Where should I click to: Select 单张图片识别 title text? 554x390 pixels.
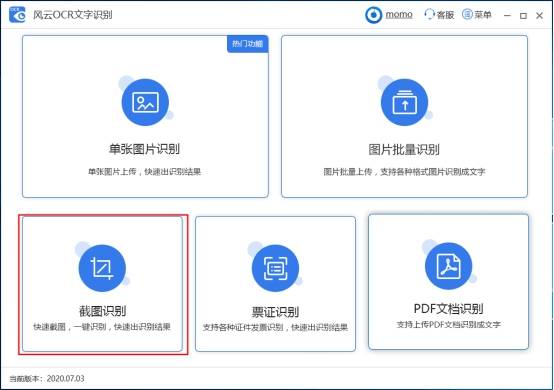coord(144,149)
